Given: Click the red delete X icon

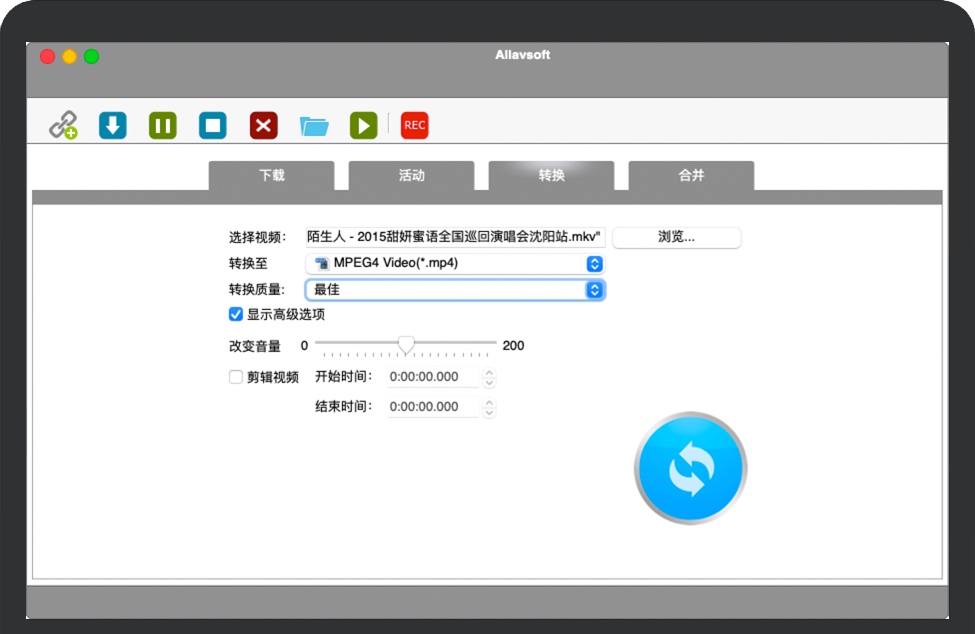Looking at the screenshot, I should click(x=263, y=125).
